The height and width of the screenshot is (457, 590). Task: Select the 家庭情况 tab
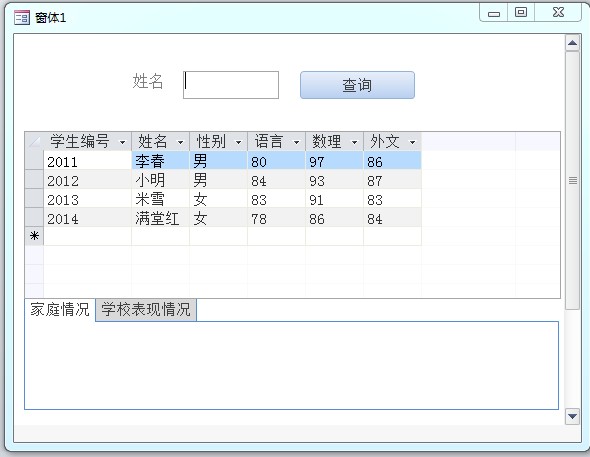60,310
